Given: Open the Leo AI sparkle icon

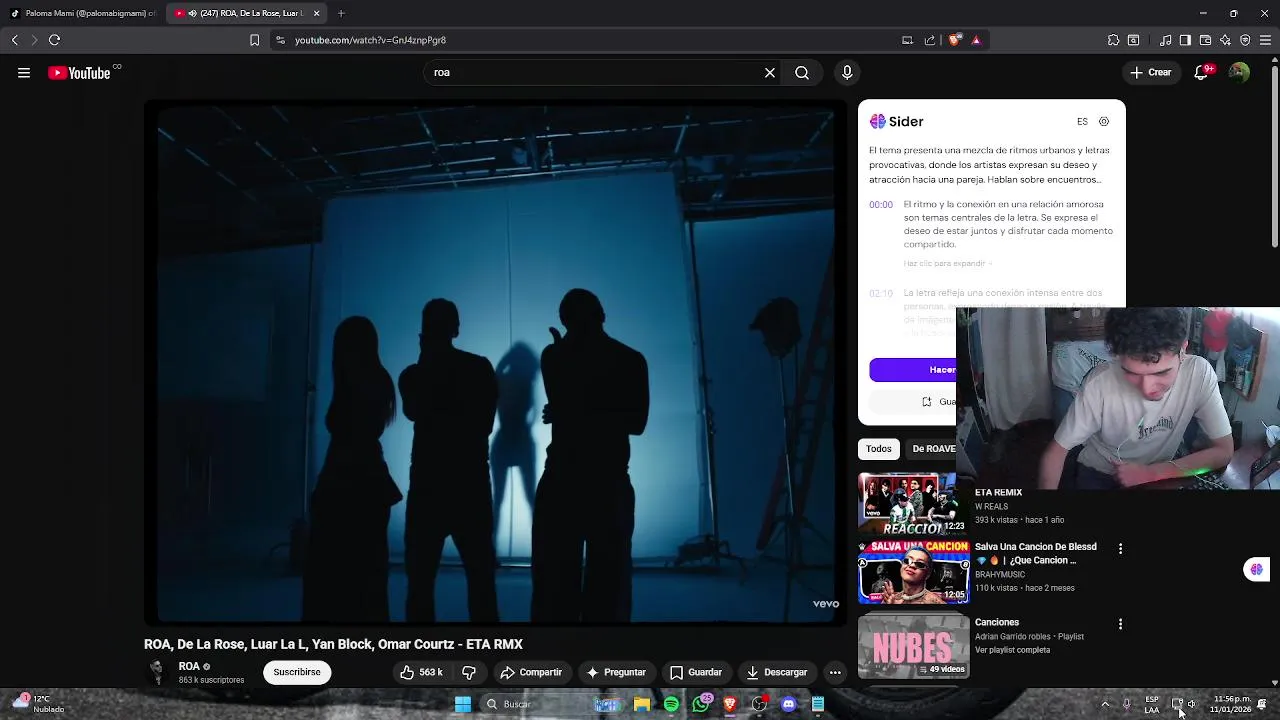Looking at the screenshot, I should (1225, 40).
